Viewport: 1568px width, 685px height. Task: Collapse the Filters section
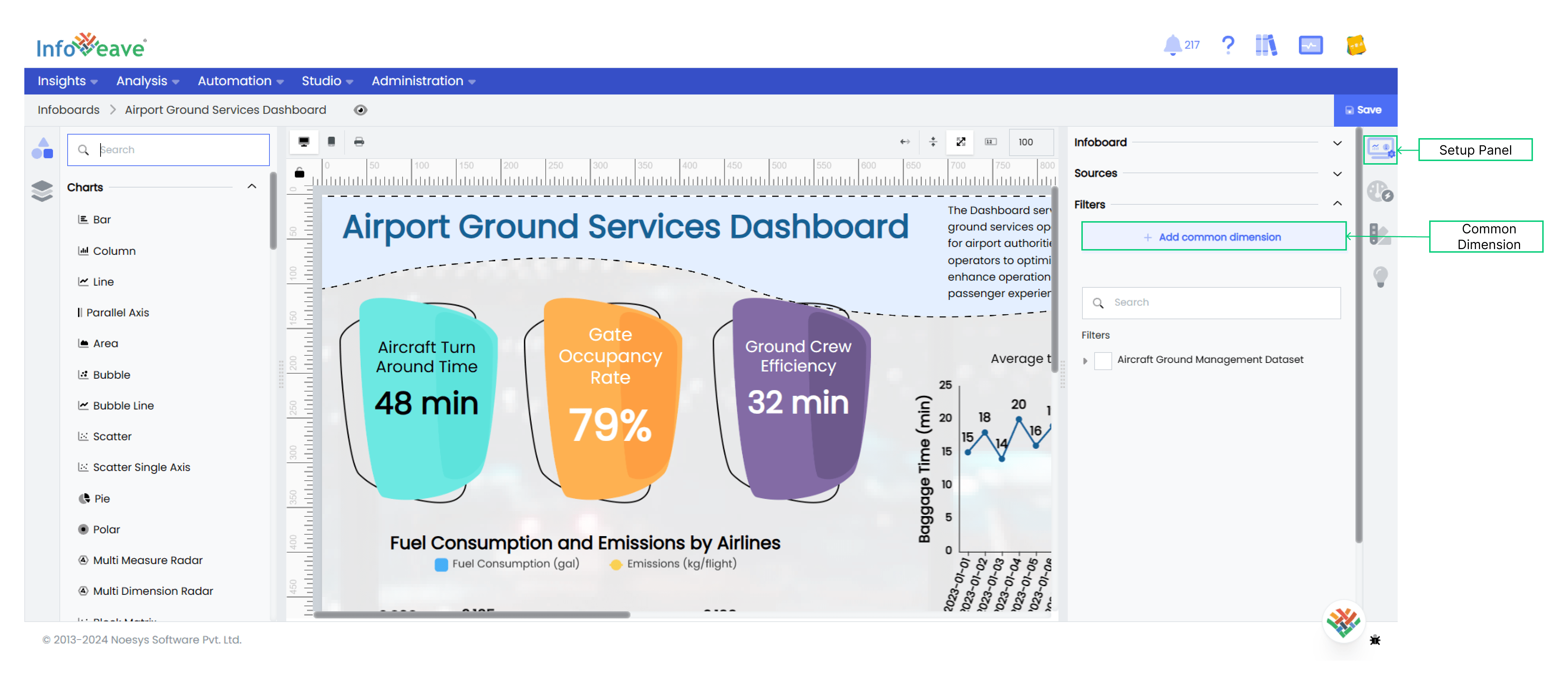[1337, 203]
